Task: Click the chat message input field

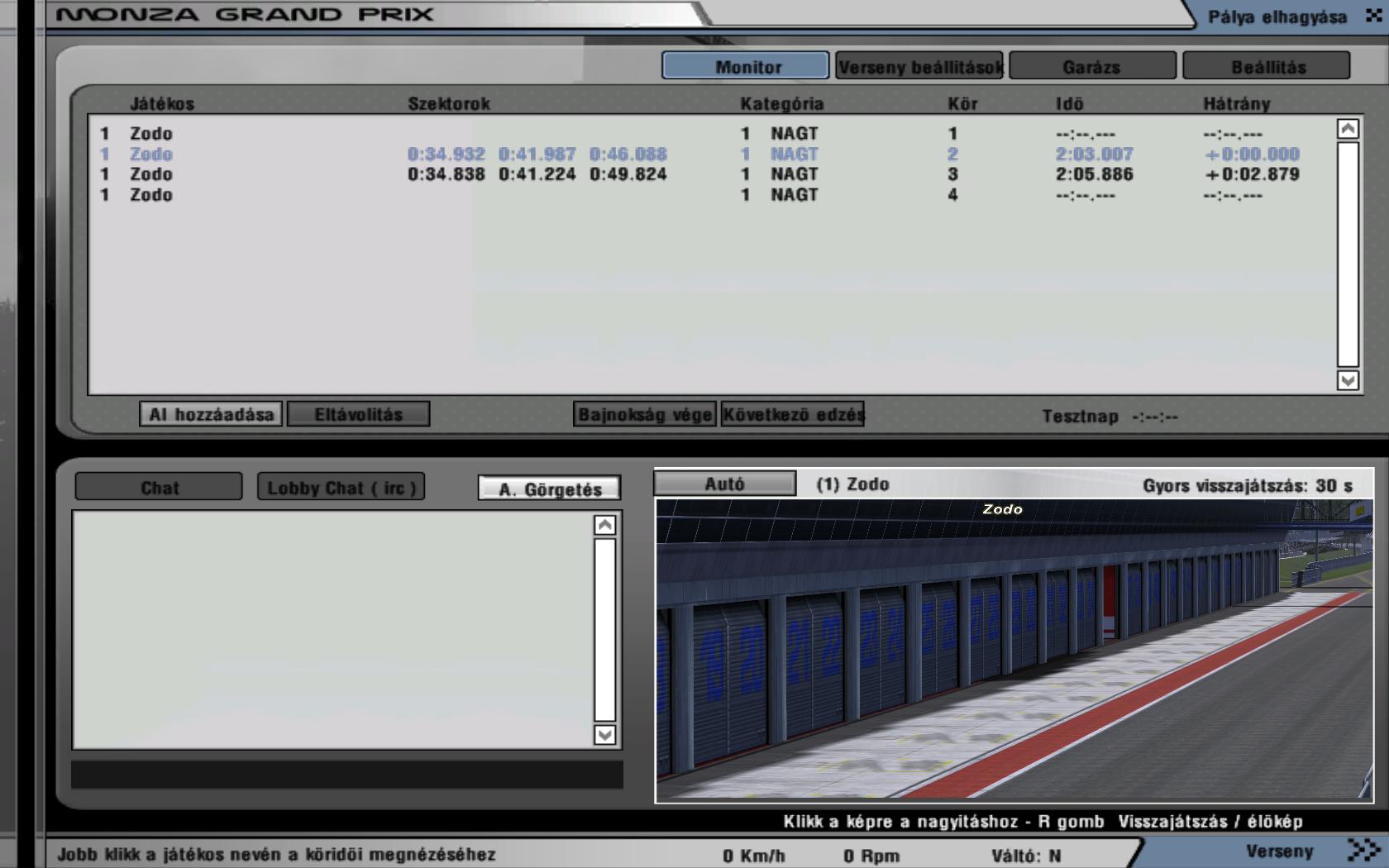Action: pyautogui.click(x=347, y=775)
